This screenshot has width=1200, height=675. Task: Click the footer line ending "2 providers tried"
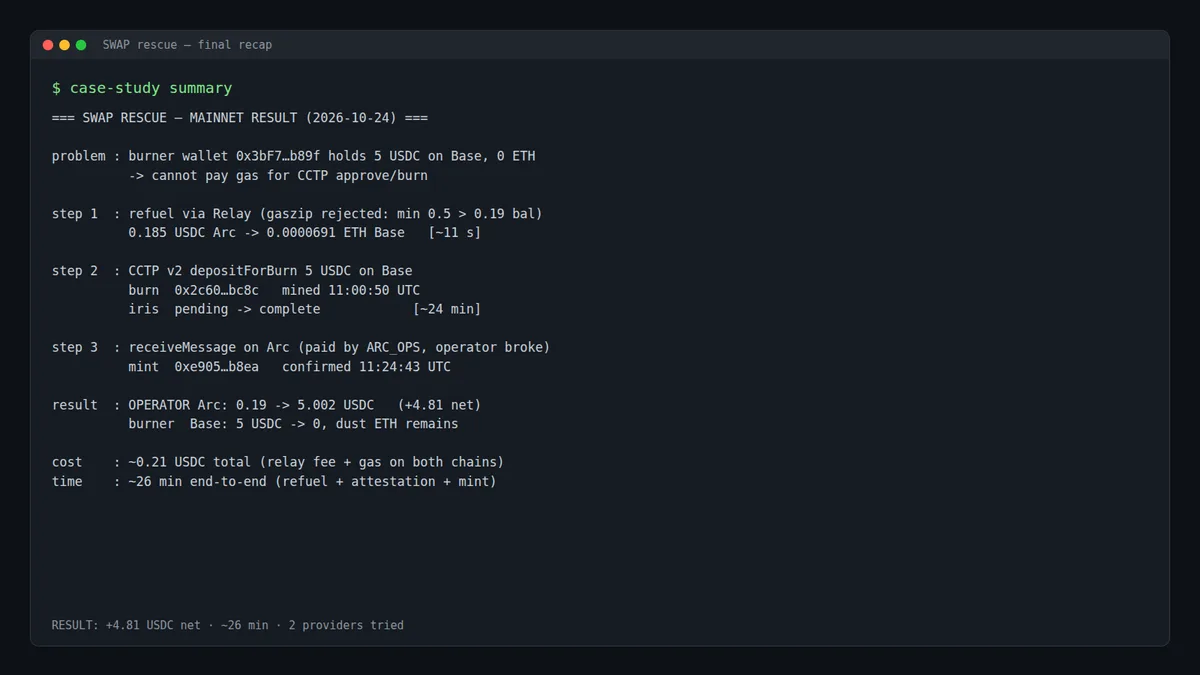click(228, 625)
